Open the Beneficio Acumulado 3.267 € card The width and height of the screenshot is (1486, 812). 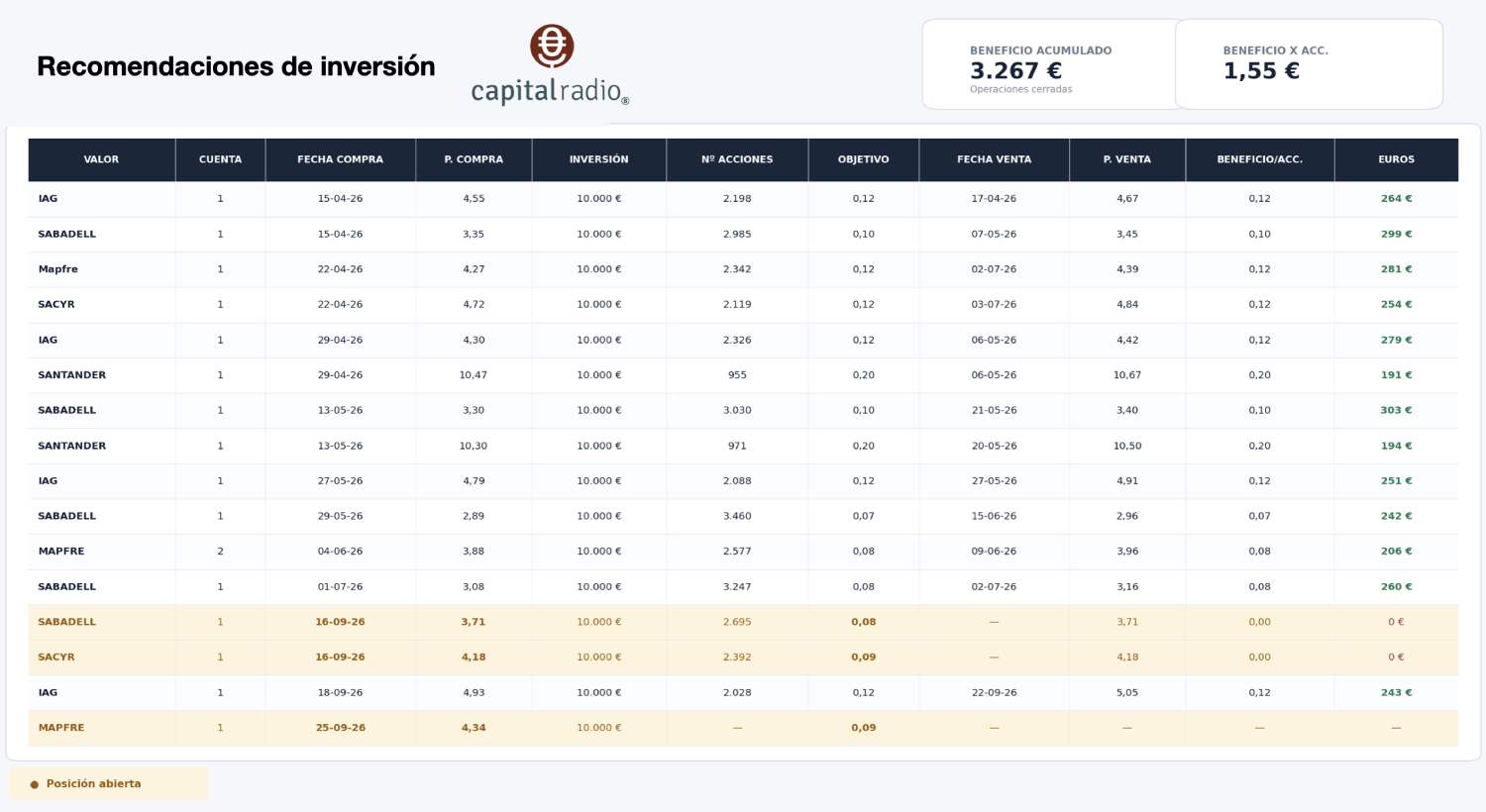click(x=1050, y=64)
